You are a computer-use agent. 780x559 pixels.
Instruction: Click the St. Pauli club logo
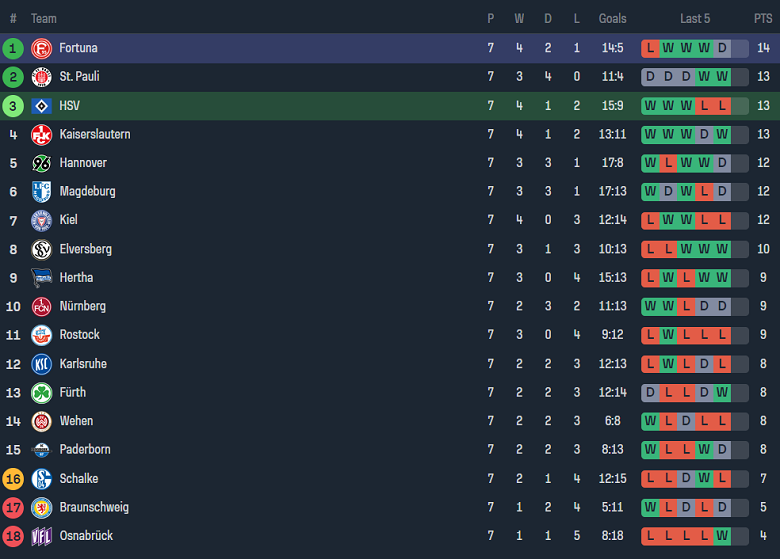point(42,77)
